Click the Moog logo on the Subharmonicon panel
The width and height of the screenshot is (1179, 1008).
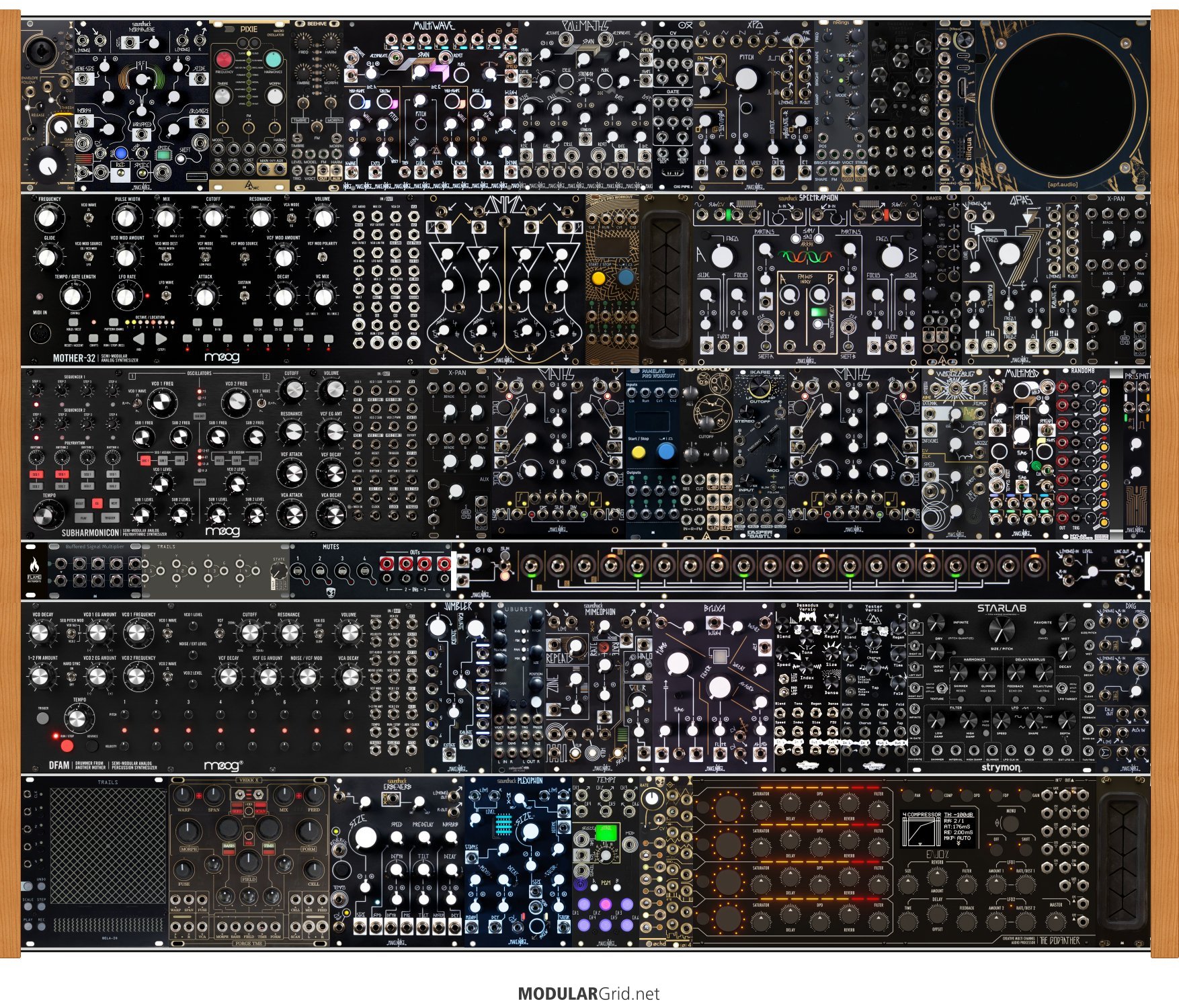222,531
